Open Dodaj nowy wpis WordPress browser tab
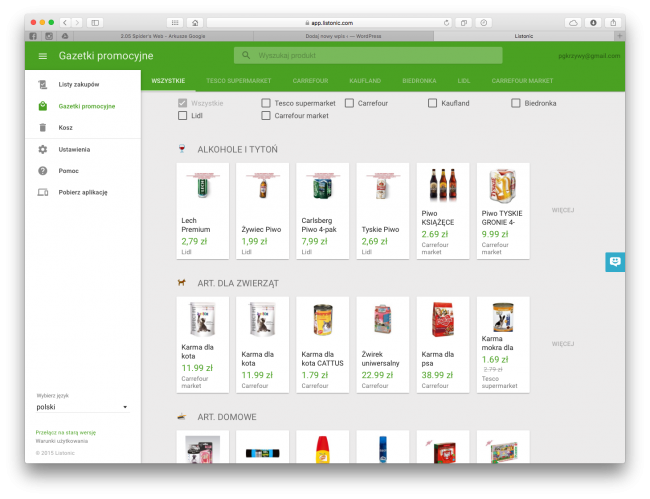 (x=343, y=36)
